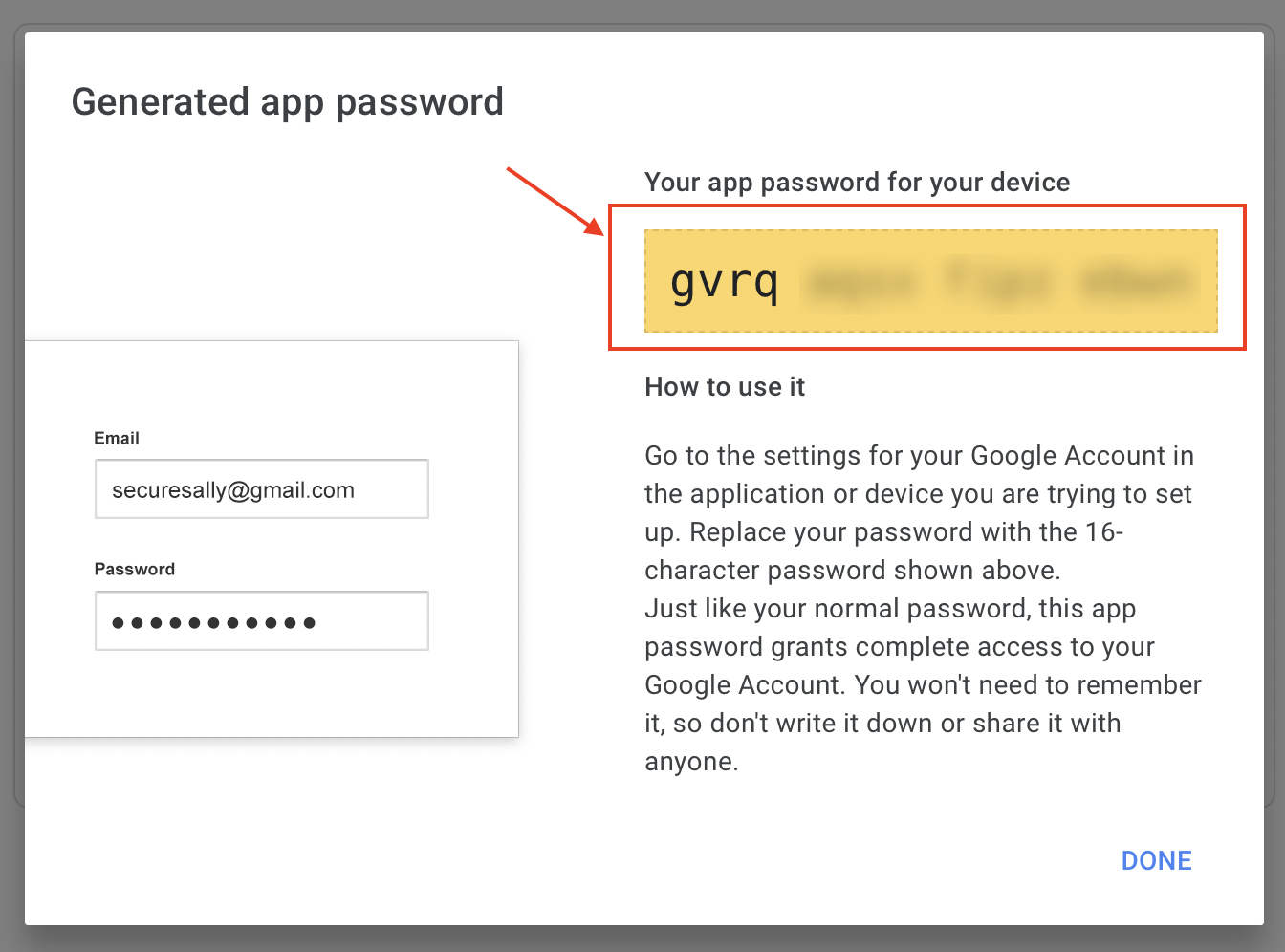The height and width of the screenshot is (952, 1285).
Task: Click the yellow password box showing gvrq
Action: click(930, 280)
